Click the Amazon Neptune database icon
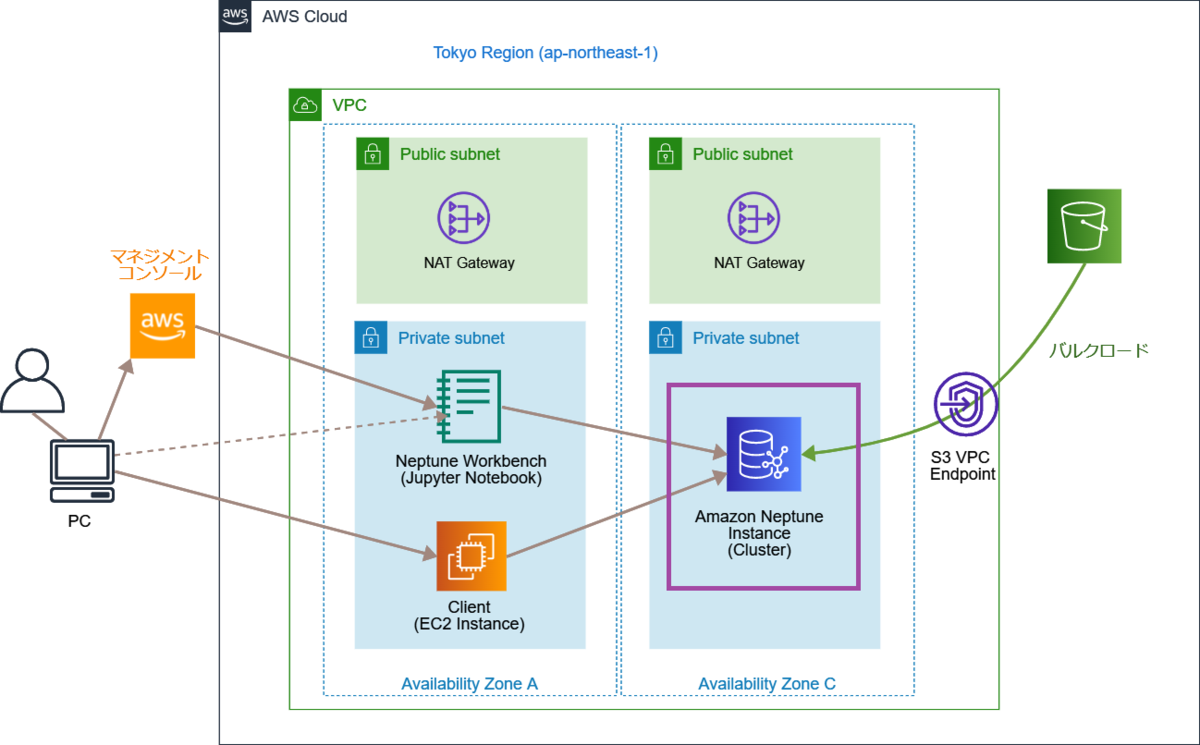 coord(764,454)
